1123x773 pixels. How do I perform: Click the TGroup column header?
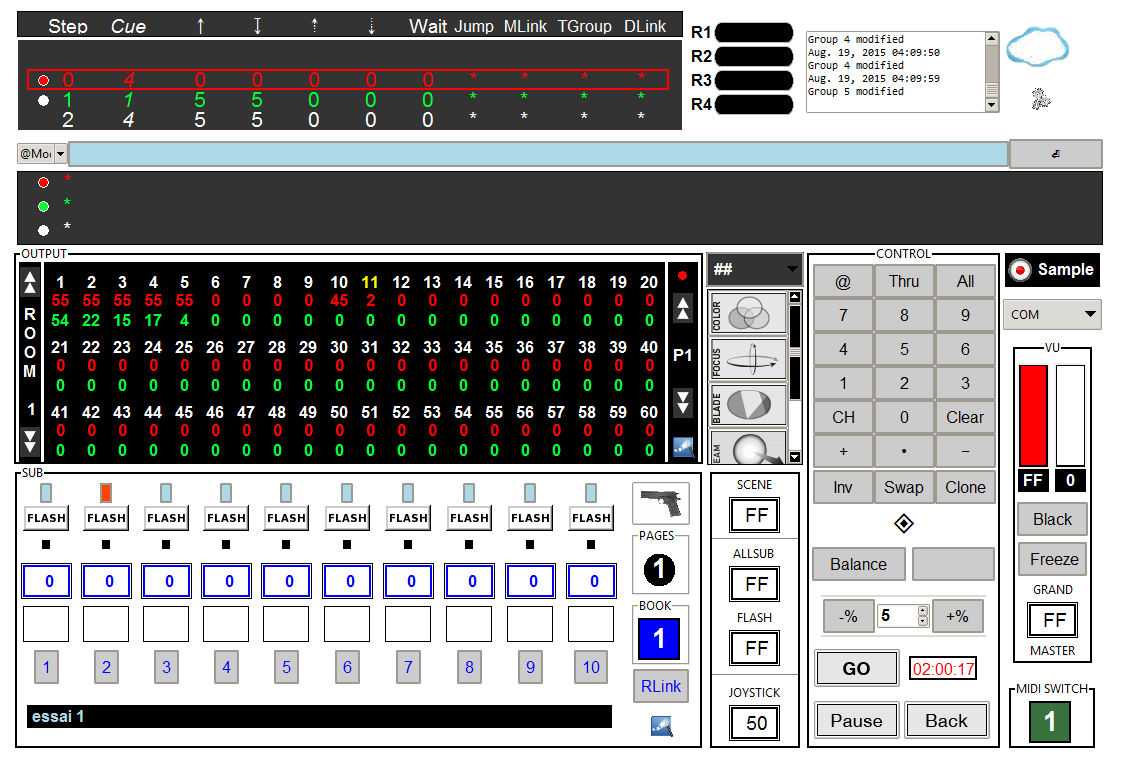coord(584,26)
